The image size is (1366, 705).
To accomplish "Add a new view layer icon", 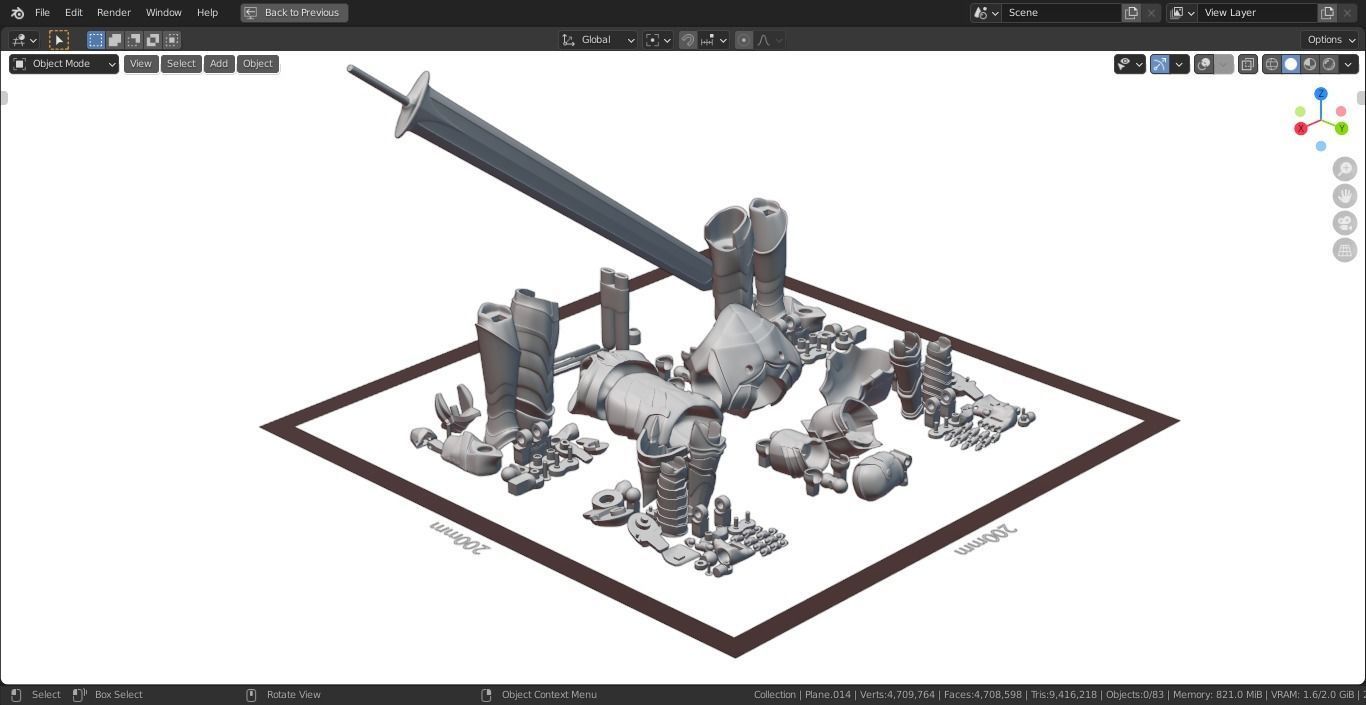I will 1327,13.
